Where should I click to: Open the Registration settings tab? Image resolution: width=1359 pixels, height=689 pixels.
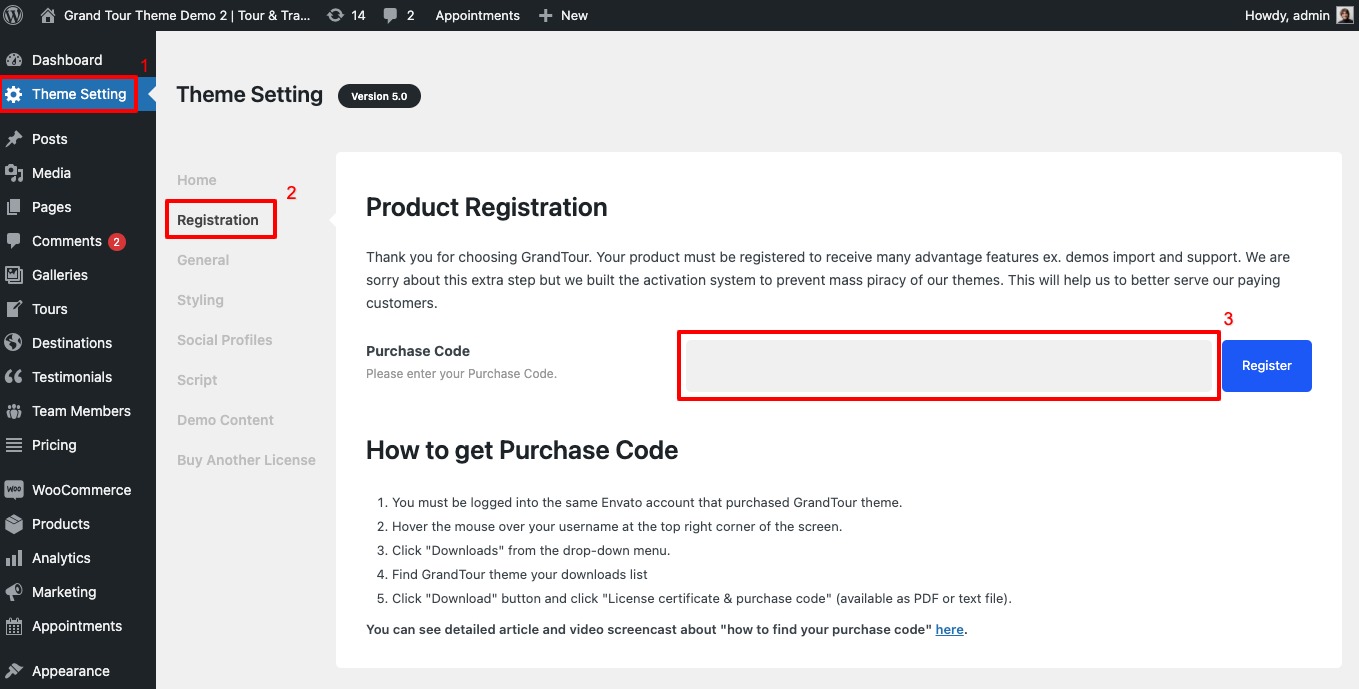coord(218,220)
